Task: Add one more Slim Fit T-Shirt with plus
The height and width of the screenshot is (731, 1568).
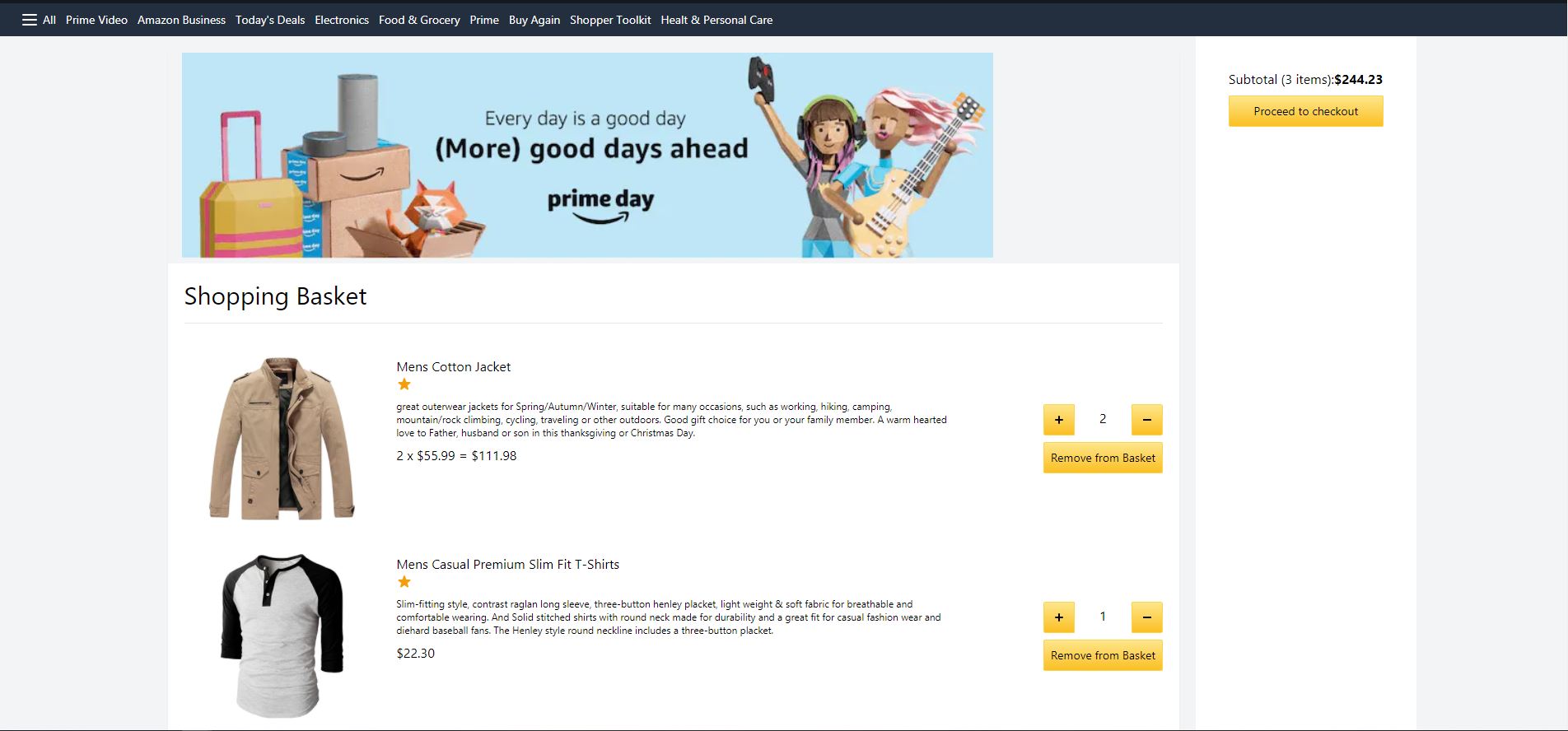Action: pyautogui.click(x=1059, y=617)
